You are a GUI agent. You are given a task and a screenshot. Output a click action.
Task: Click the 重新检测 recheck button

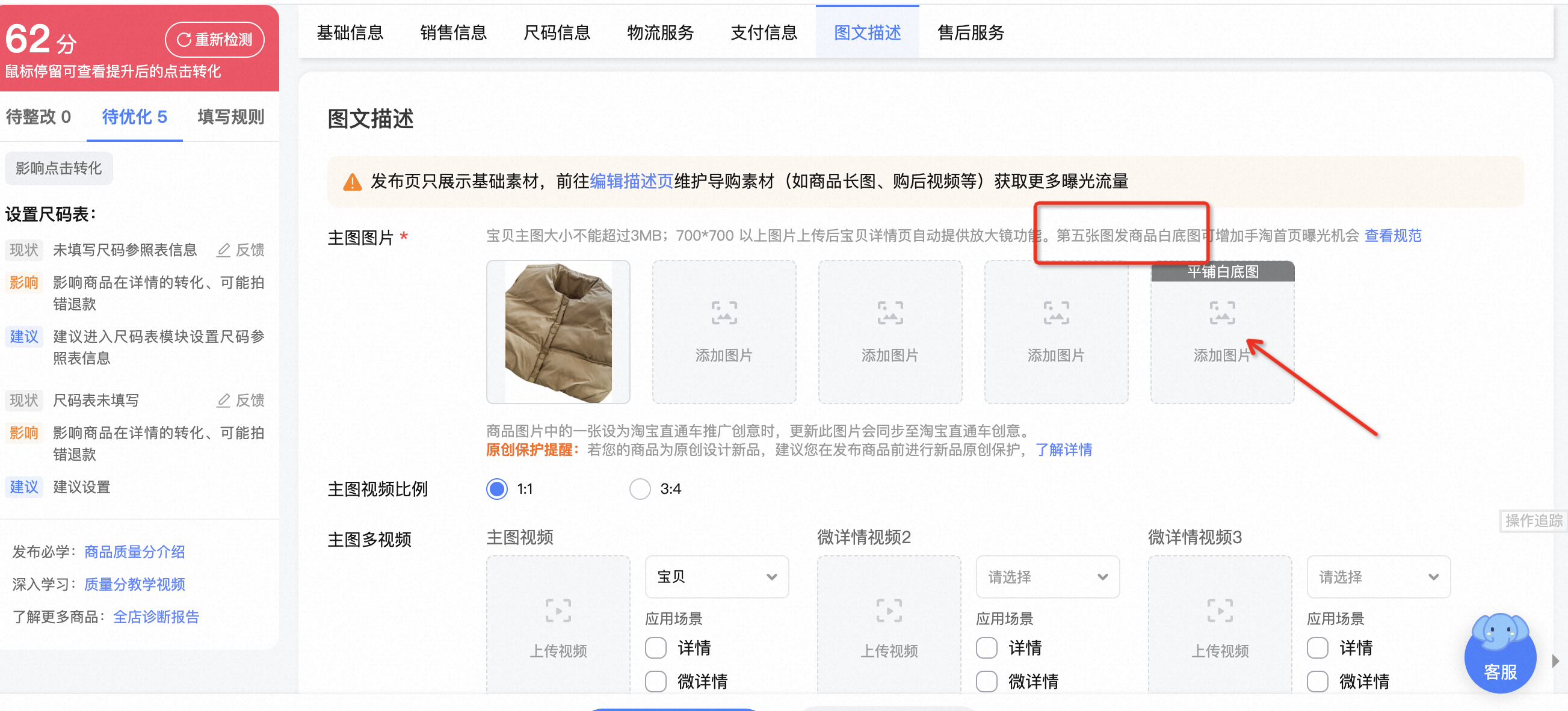(214, 40)
